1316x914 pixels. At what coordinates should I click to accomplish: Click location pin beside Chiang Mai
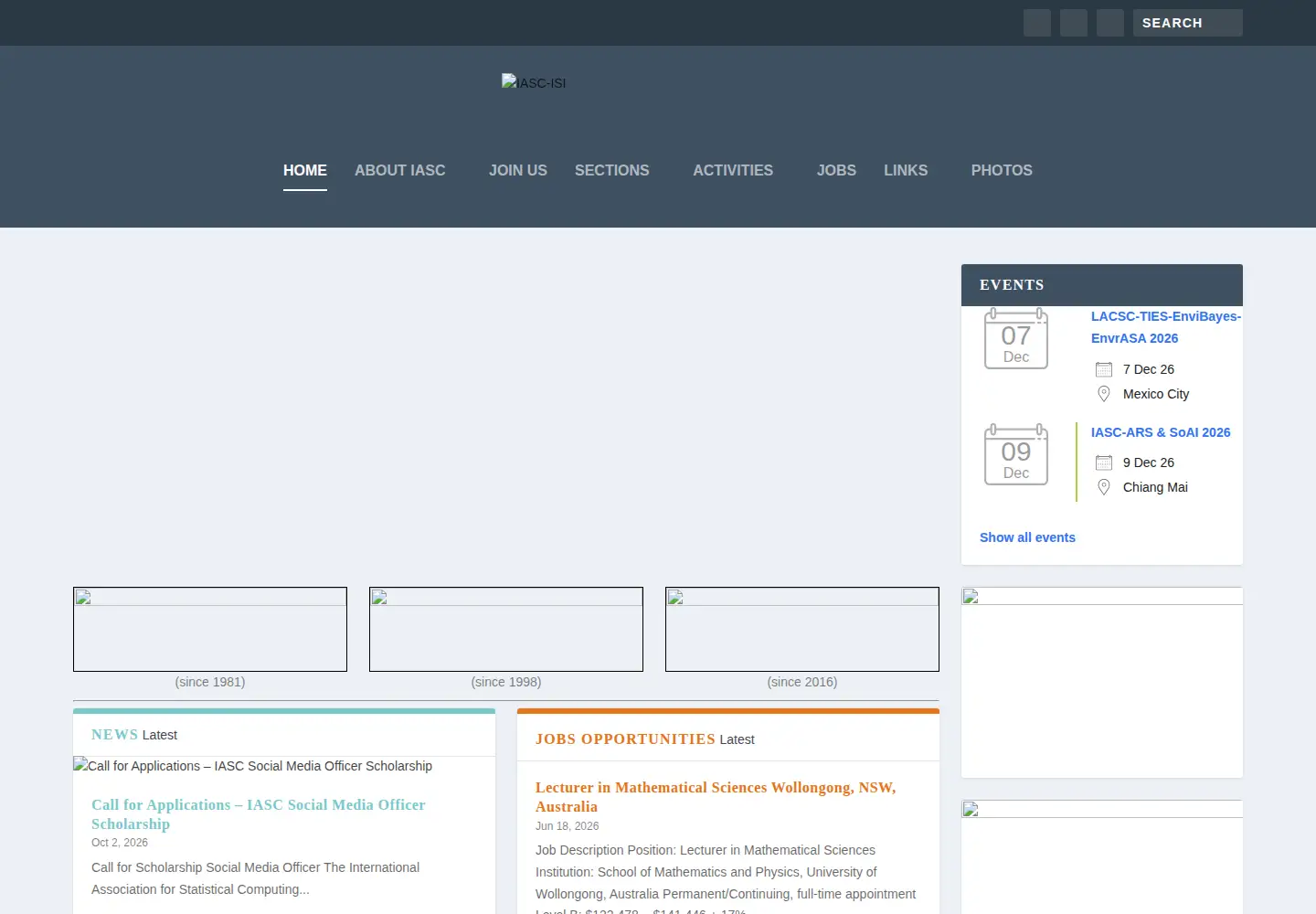coord(1104,487)
